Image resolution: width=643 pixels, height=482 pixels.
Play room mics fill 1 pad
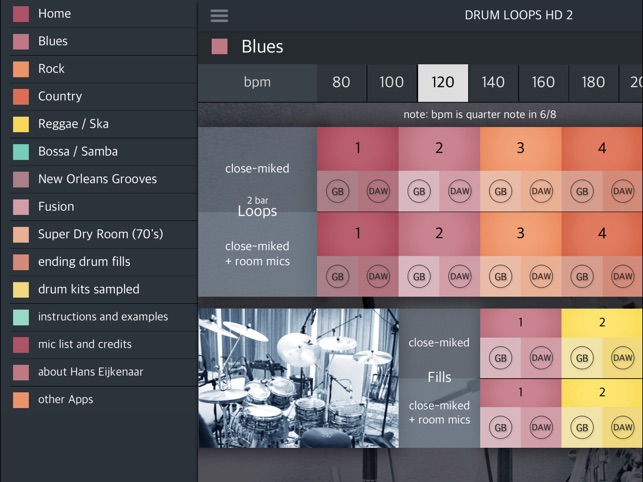521,393
